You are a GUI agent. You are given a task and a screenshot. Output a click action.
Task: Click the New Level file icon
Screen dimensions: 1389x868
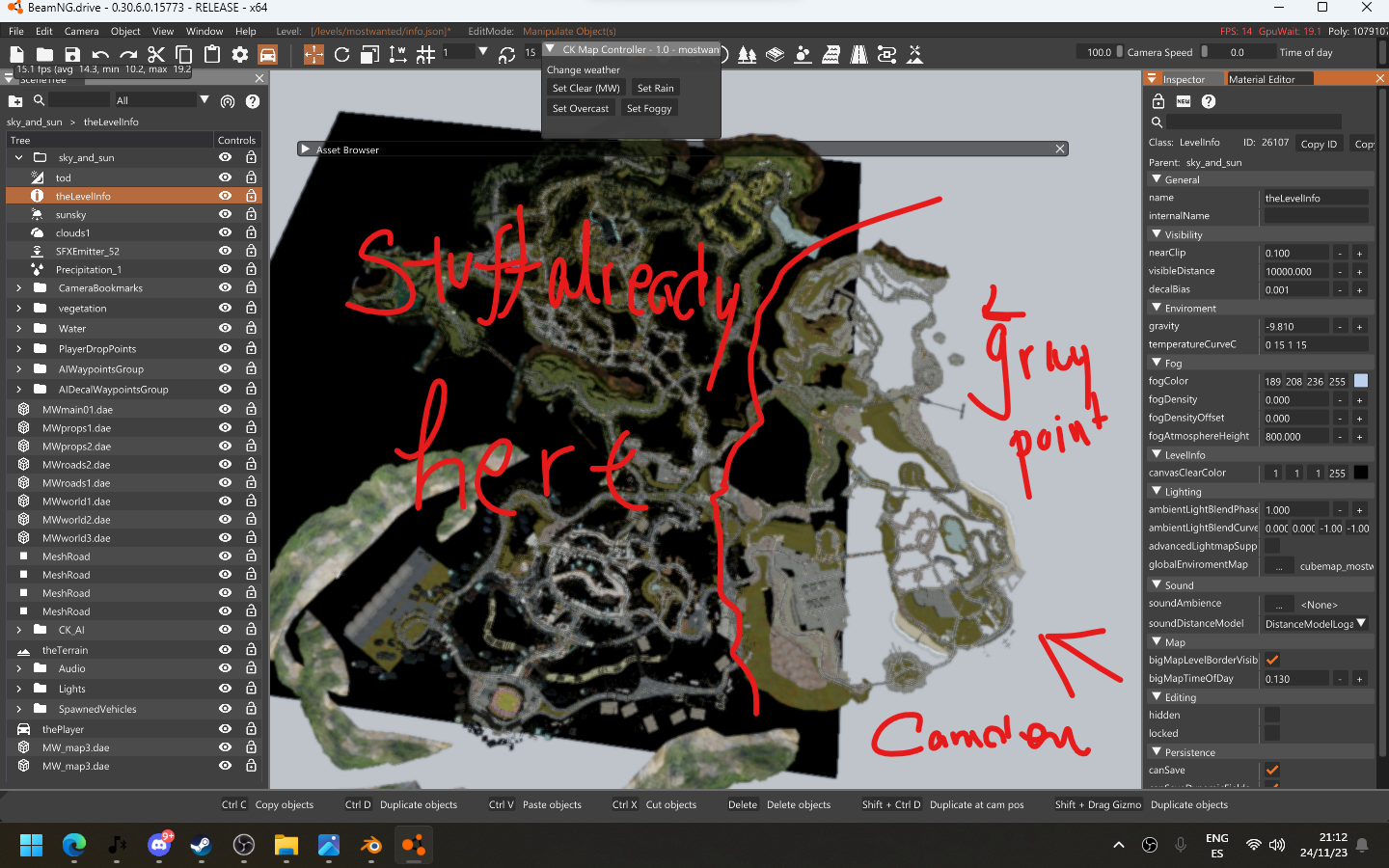tap(16, 55)
